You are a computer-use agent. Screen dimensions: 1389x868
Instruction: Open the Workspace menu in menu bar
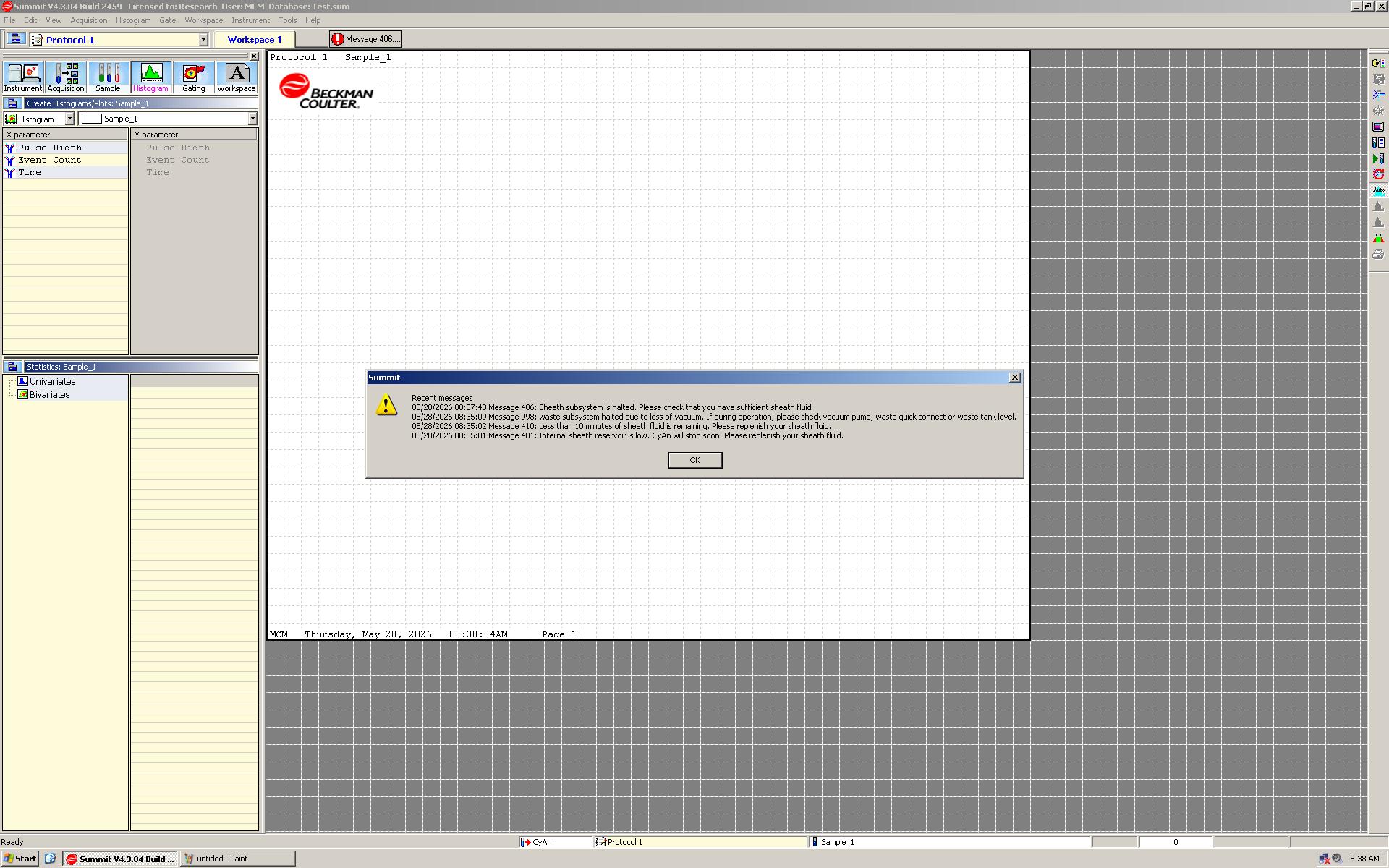pos(204,20)
